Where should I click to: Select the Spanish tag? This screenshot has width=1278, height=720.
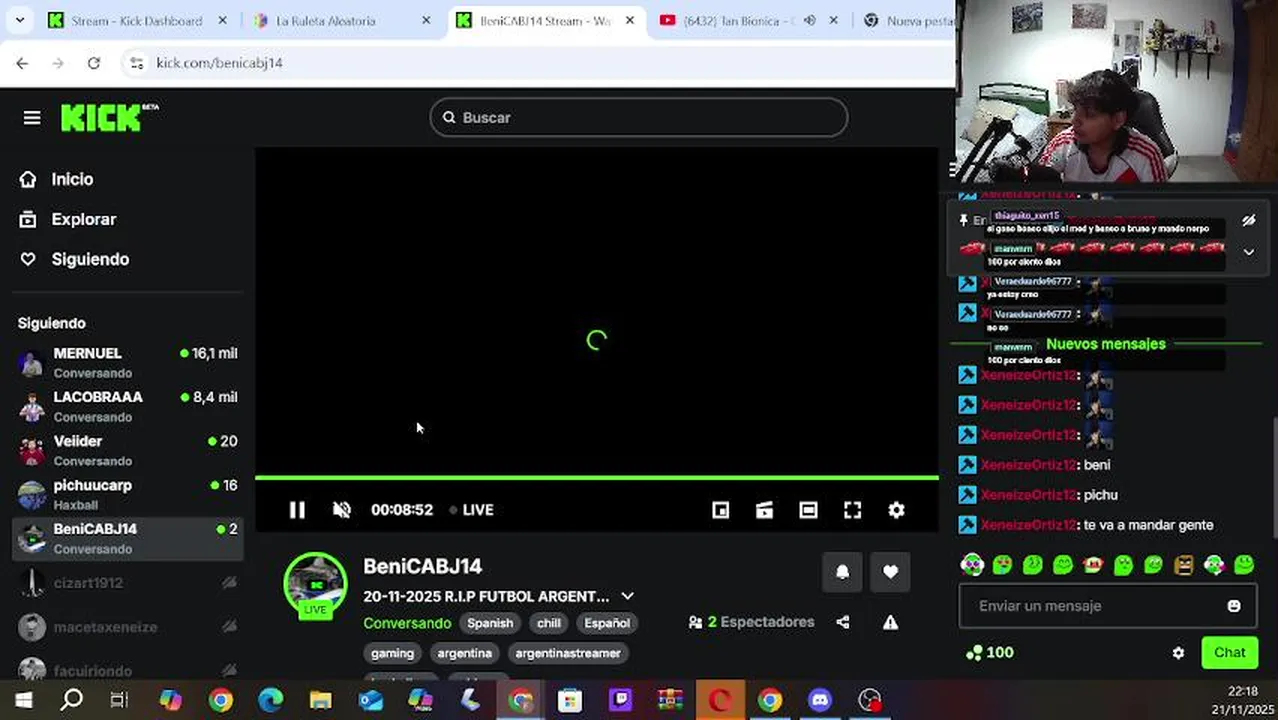(490, 623)
